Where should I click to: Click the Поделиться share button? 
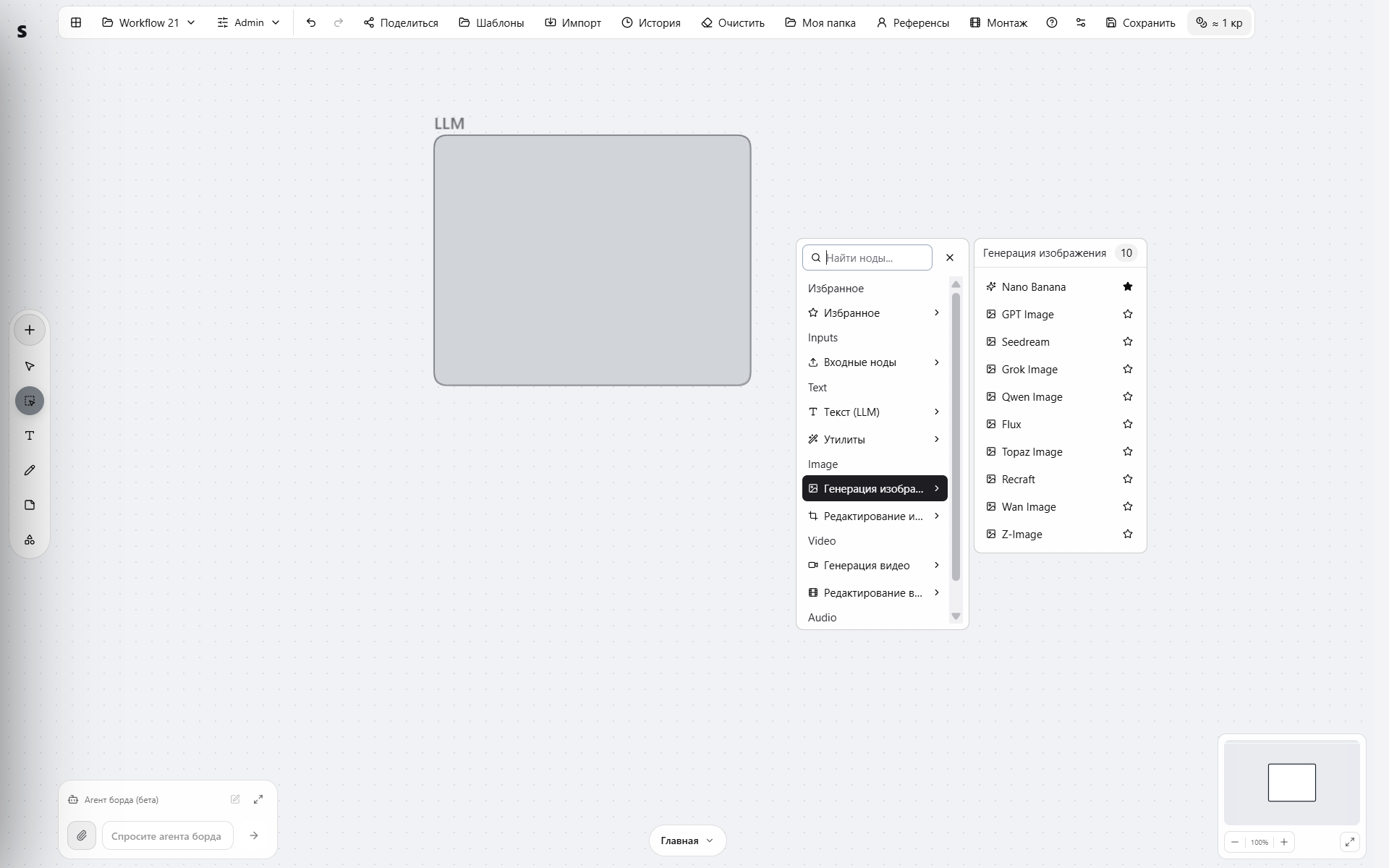point(402,22)
